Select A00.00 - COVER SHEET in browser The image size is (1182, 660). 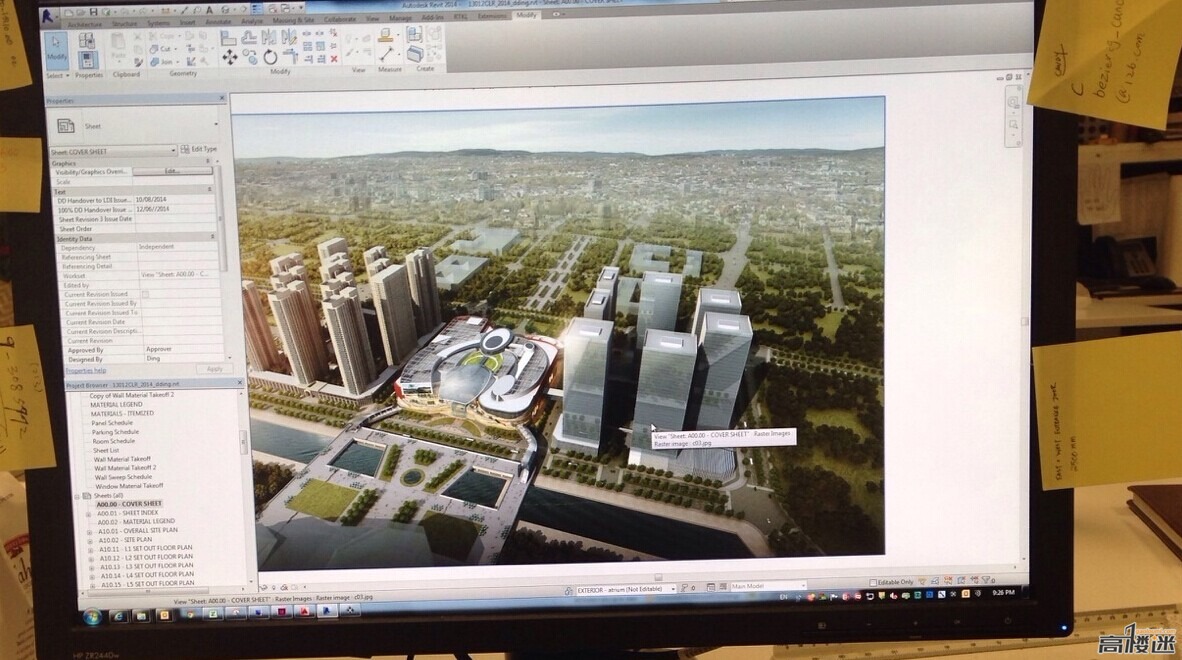(x=129, y=503)
